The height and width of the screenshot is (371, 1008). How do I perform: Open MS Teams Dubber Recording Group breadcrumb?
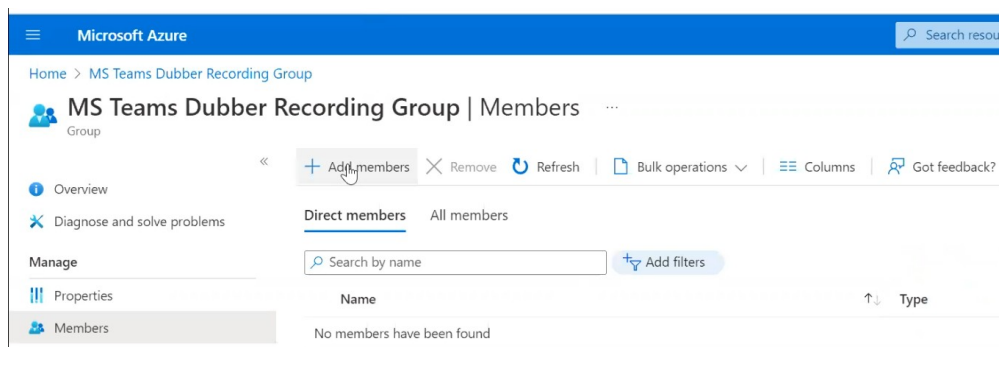pos(201,74)
